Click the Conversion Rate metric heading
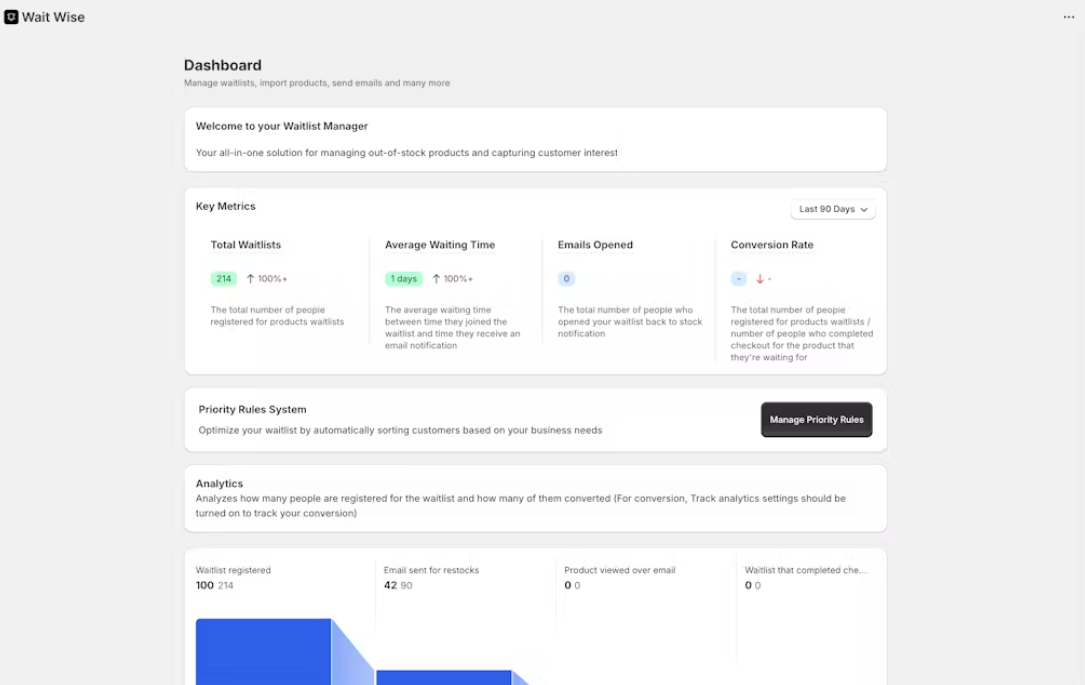The height and width of the screenshot is (685, 1085). [x=772, y=245]
